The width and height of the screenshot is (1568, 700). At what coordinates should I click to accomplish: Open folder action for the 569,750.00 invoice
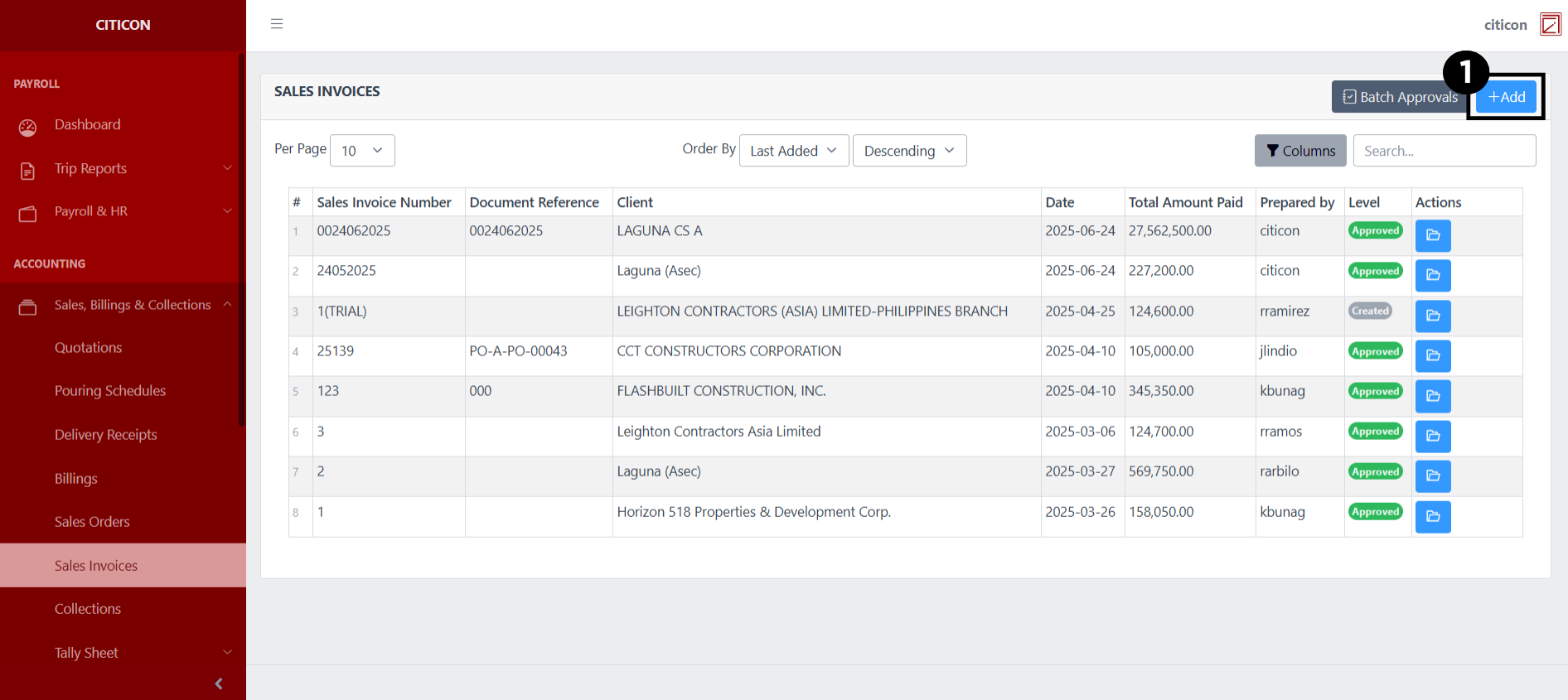coord(1433,476)
